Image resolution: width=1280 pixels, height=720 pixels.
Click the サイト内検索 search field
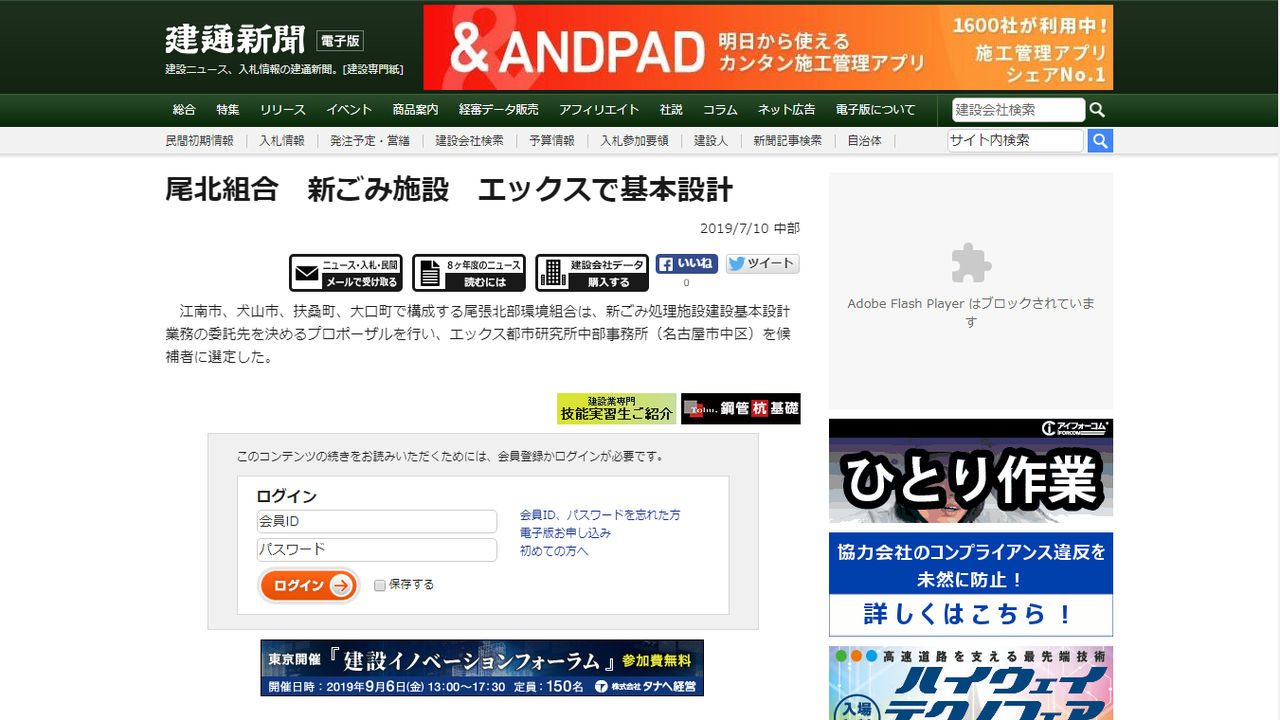[x=1015, y=141]
